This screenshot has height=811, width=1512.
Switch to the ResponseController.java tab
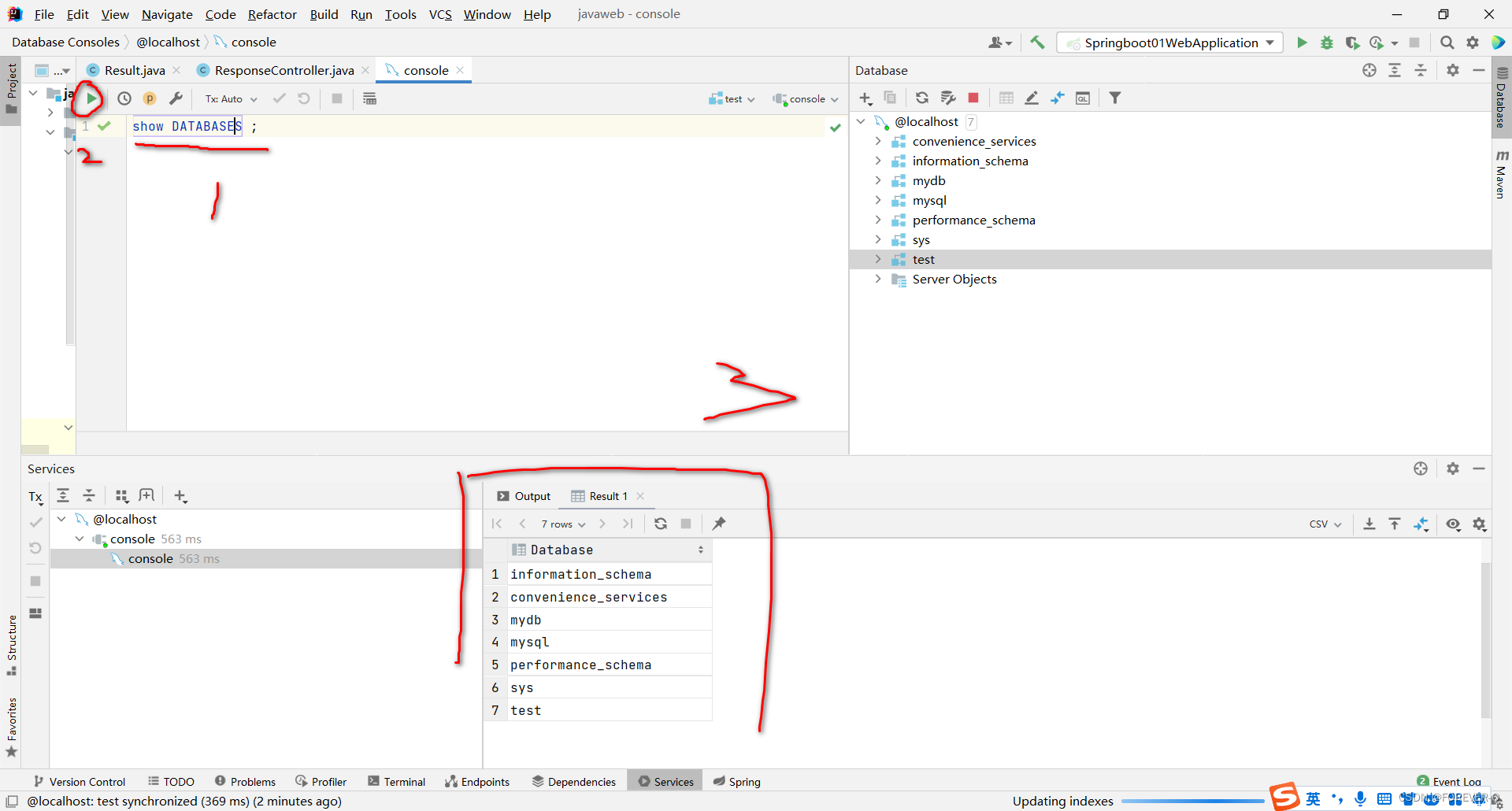[x=284, y=70]
